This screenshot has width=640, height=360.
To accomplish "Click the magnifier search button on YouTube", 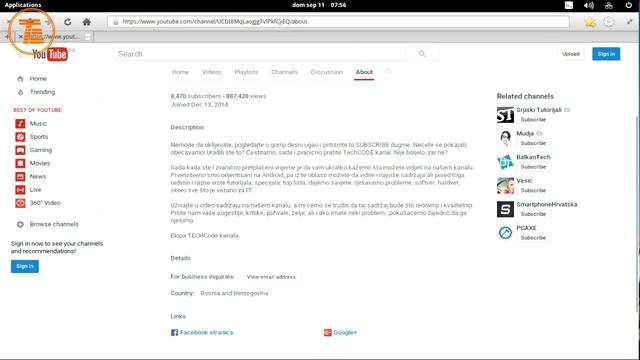I will (x=422, y=54).
